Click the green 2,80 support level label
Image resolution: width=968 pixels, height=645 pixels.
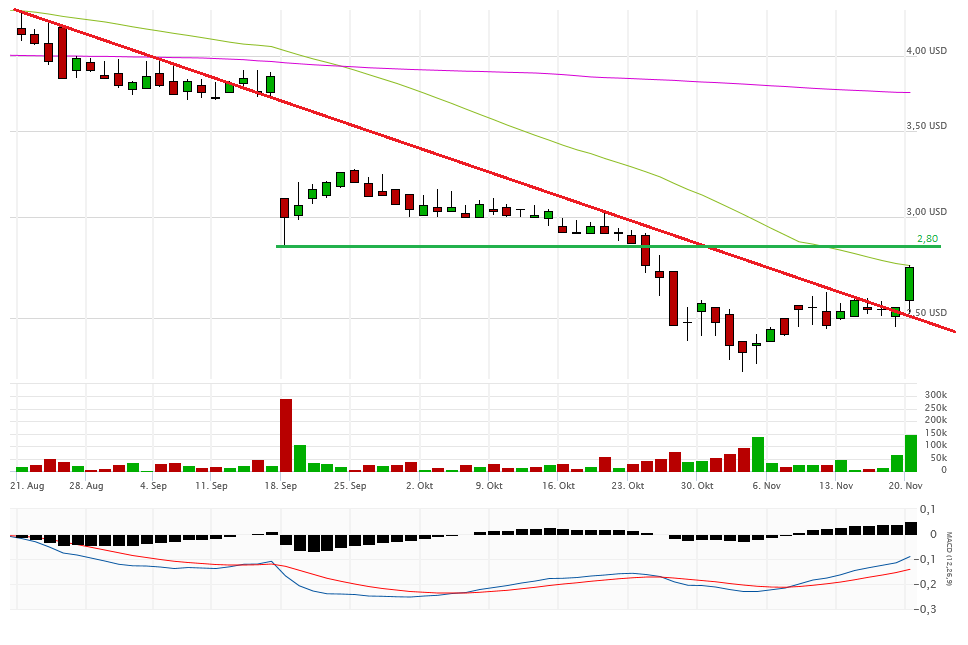[927, 239]
